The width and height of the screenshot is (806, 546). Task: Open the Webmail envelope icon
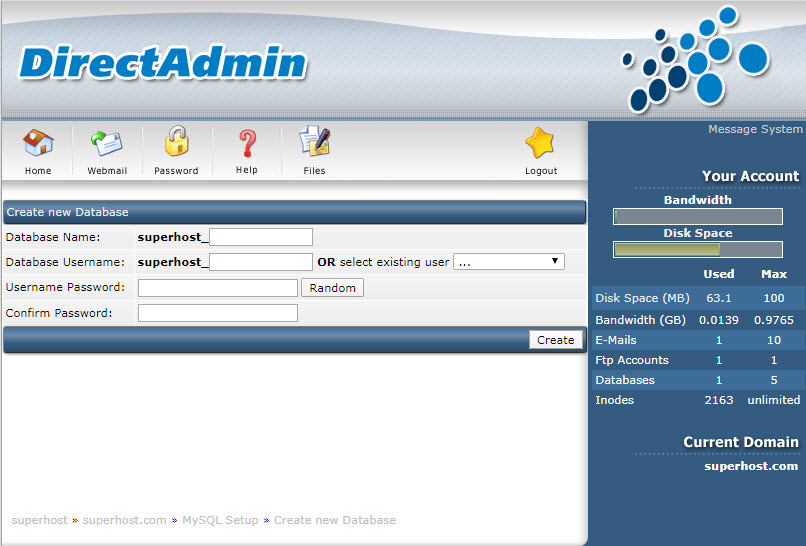click(106, 144)
